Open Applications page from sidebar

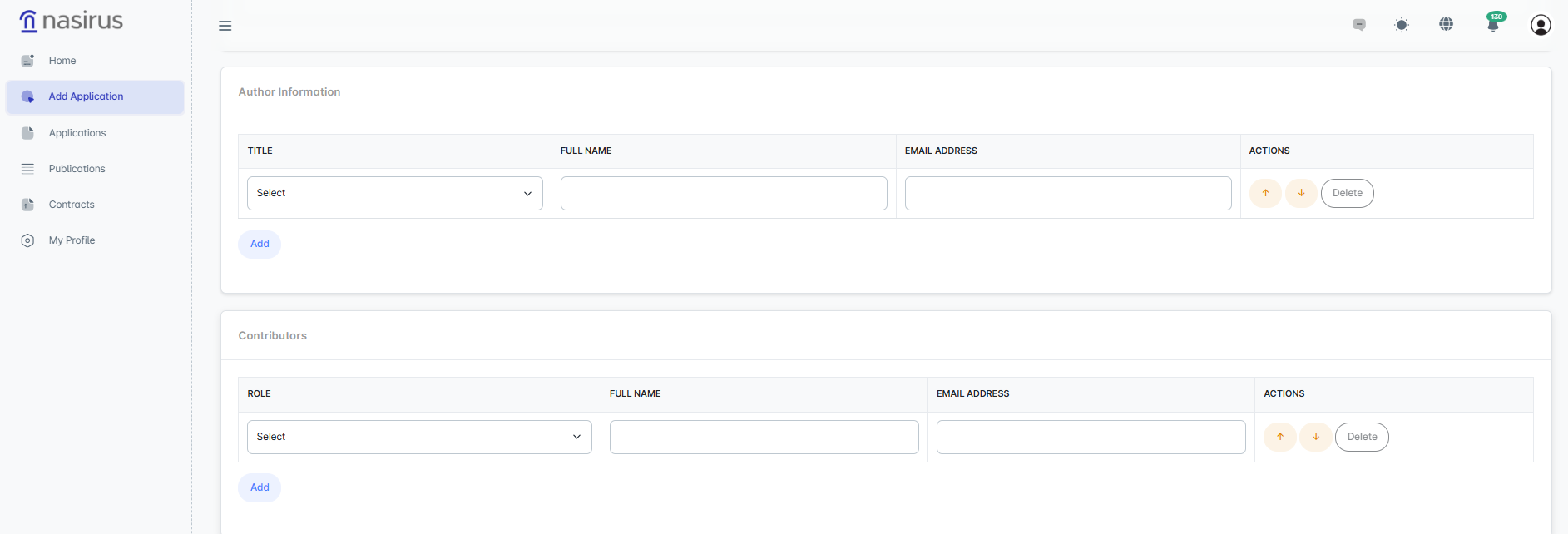pyautogui.click(x=77, y=133)
